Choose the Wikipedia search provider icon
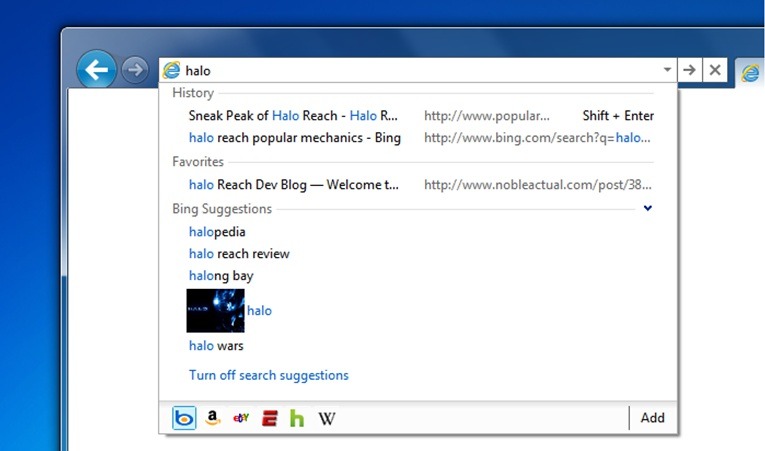Image resolution: width=765 pixels, height=451 pixels. pyautogui.click(x=326, y=418)
